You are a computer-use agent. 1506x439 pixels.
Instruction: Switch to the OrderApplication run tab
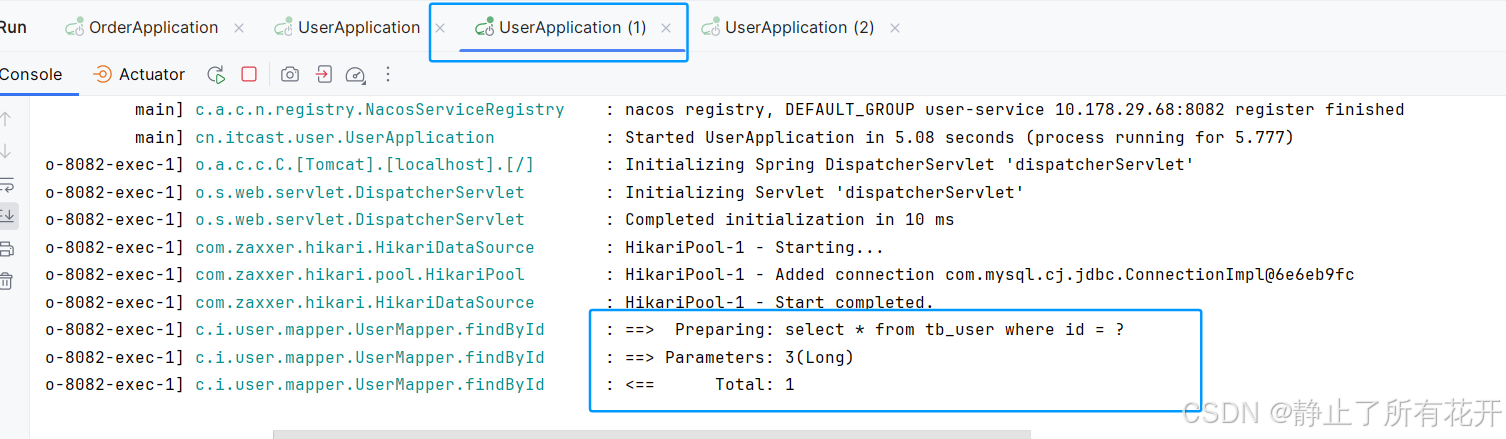click(153, 28)
